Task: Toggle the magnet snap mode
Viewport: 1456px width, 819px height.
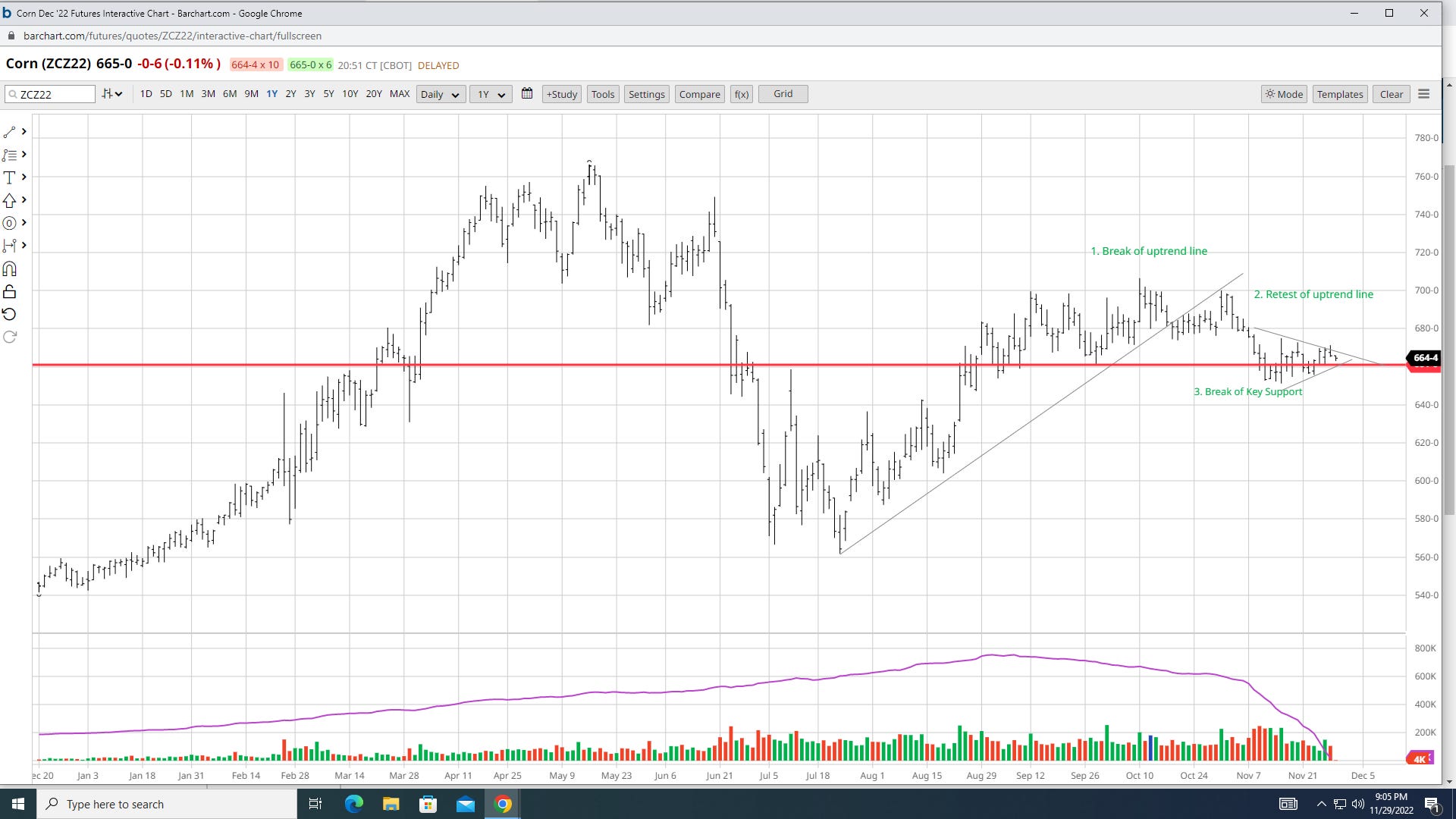Action: [x=10, y=269]
